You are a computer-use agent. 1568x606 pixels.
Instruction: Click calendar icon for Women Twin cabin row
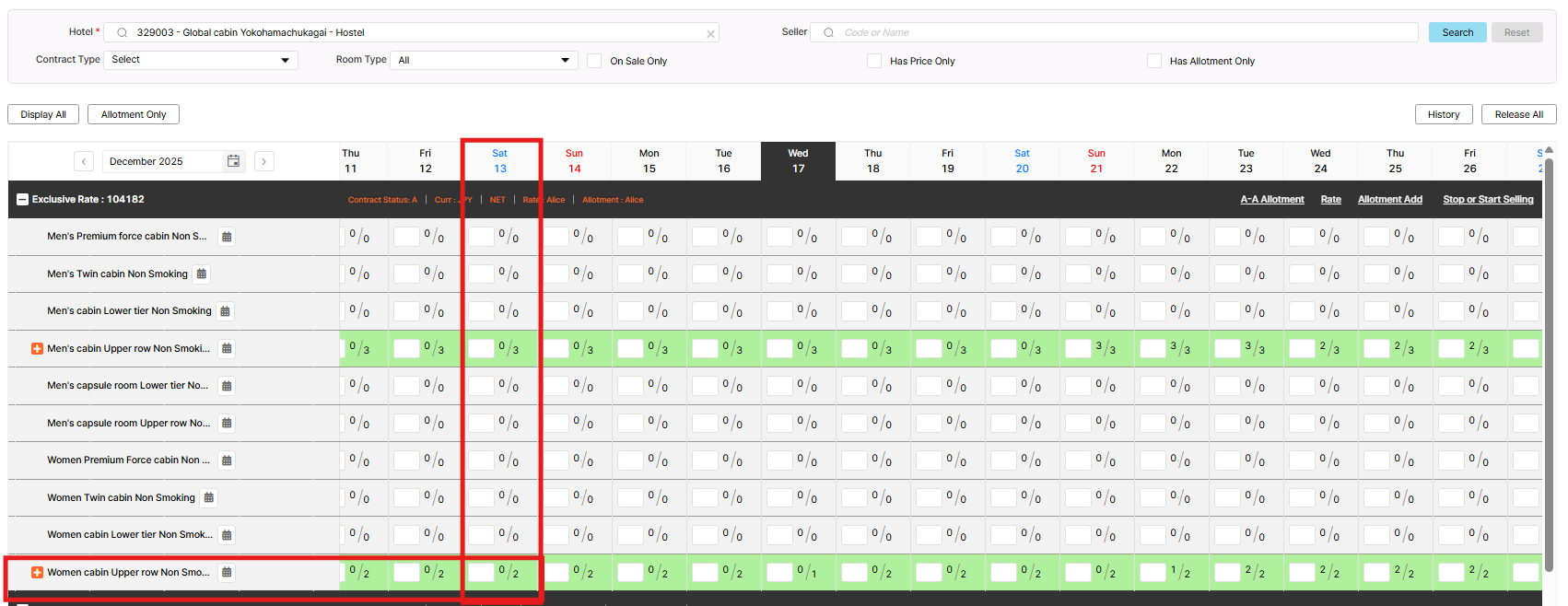209,497
